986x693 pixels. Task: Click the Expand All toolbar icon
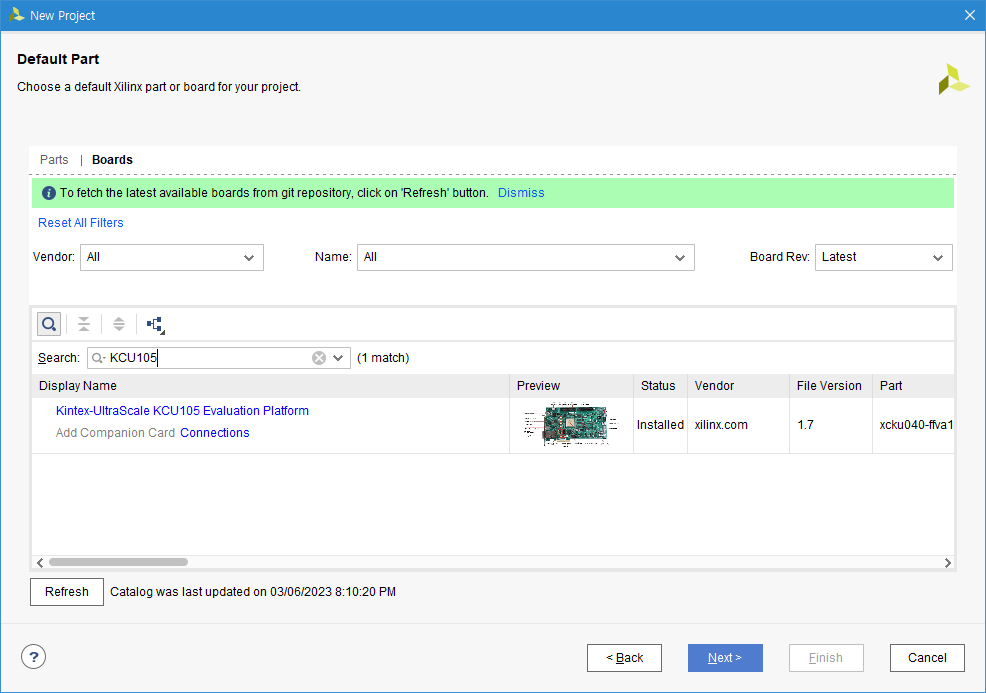point(119,324)
